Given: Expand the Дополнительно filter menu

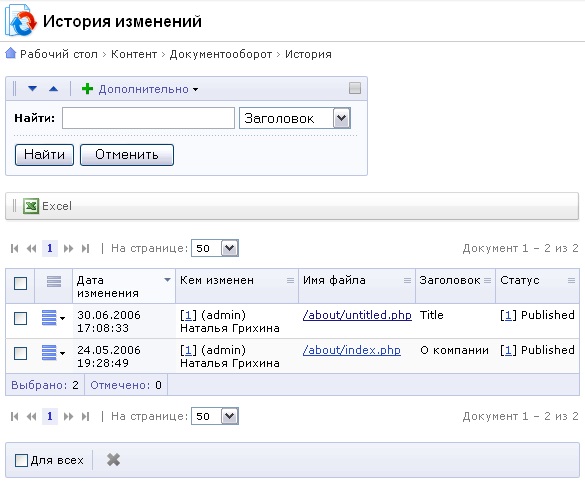Looking at the screenshot, I should (148, 89).
